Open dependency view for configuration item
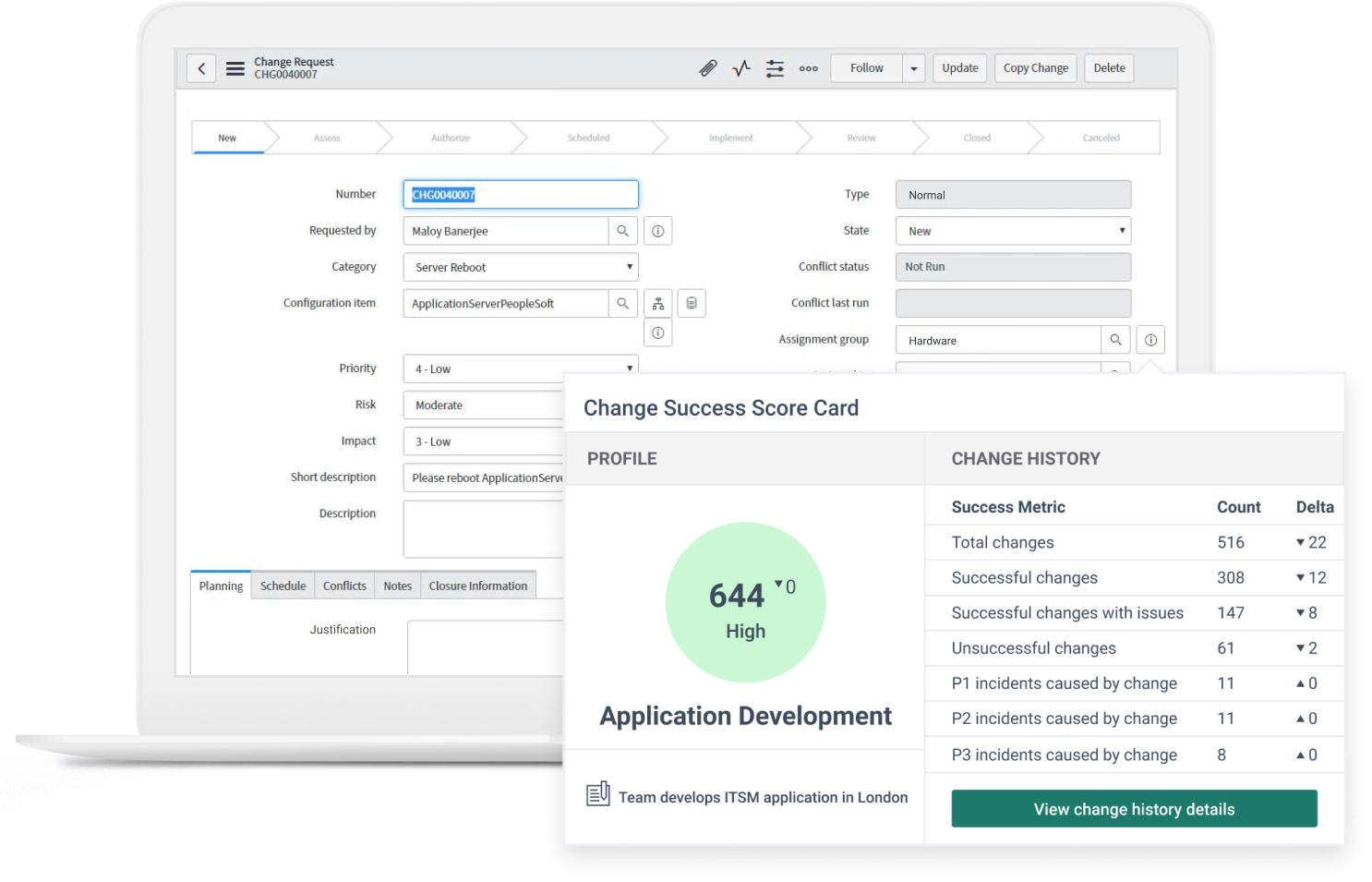 (658, 304)
